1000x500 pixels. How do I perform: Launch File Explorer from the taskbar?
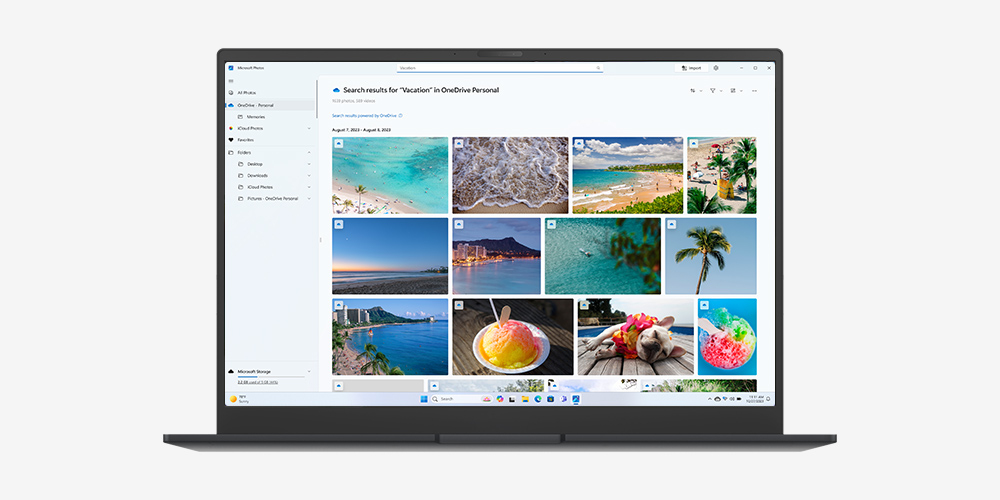(x=525, y=399)
